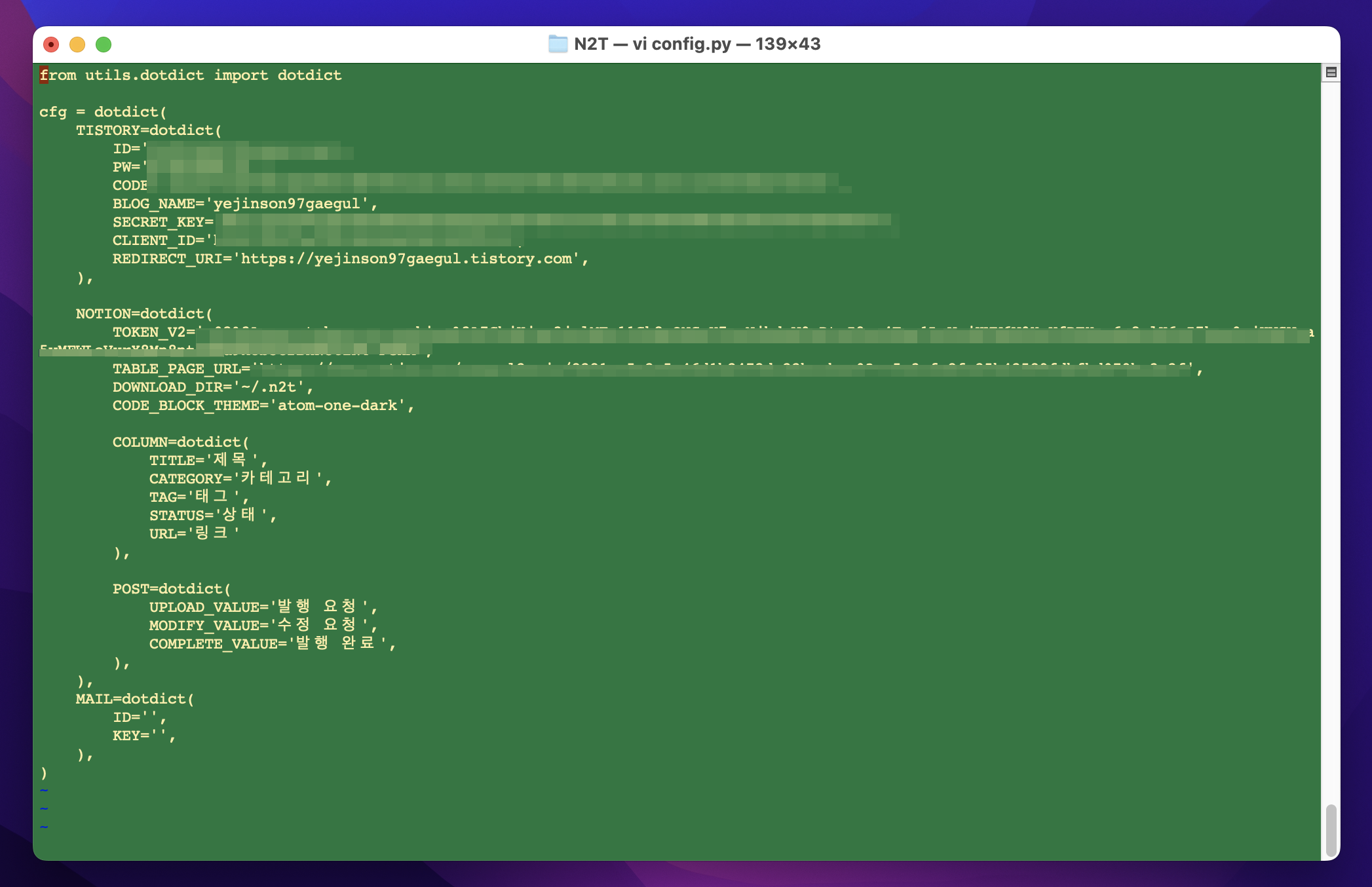Click the ID='' line under MAIL
1372x887 pixels.
coord(140,717)
